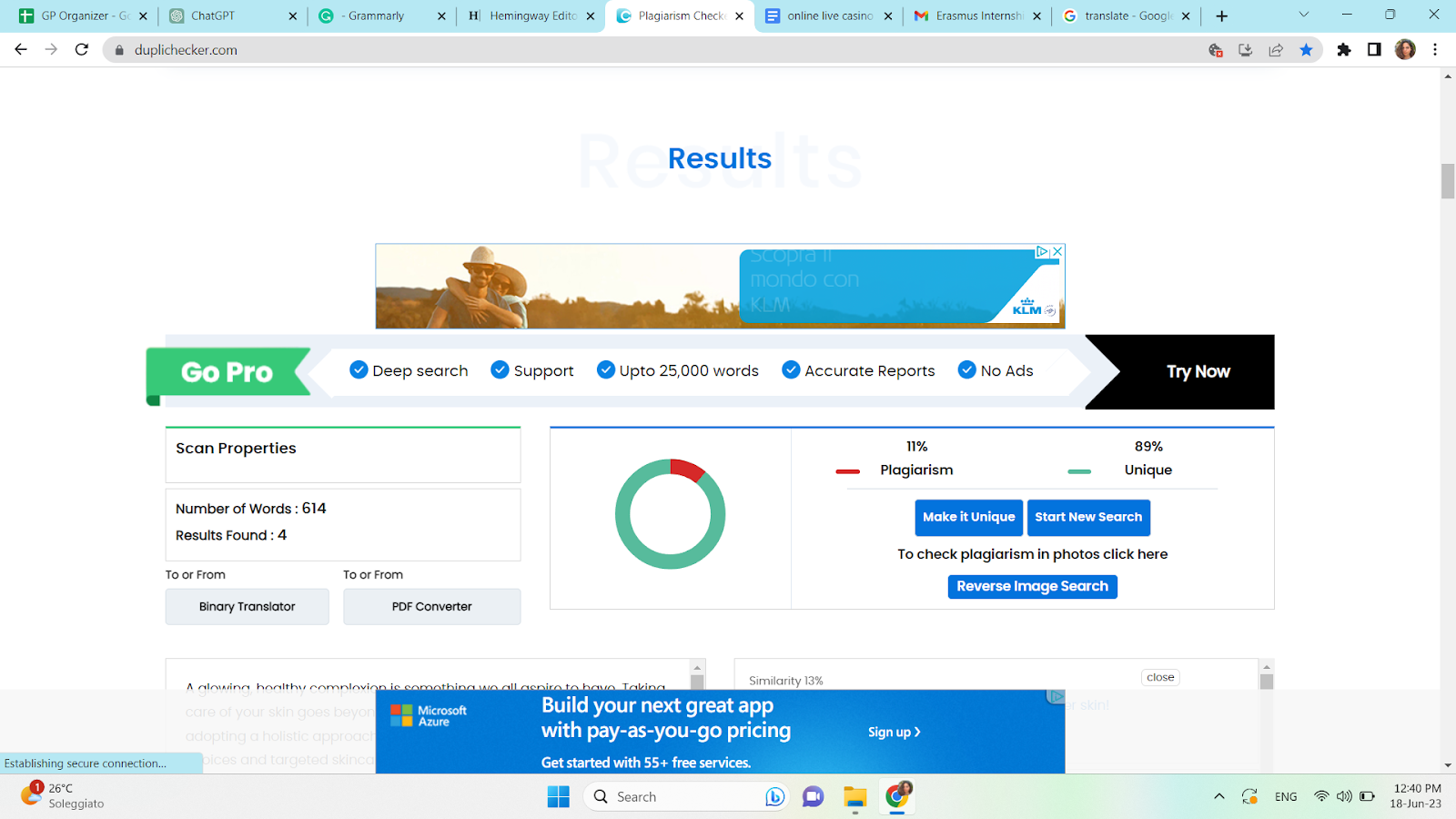This screenshot has height=819, width=1456.
Task: Click the plagiarism donut chart
Action: 671,514
